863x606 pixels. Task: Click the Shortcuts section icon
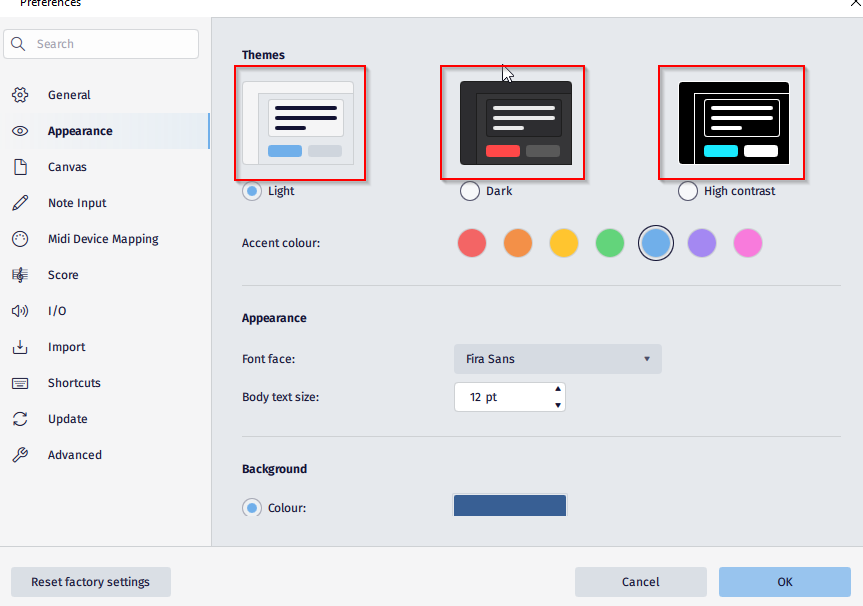click(x=21, y=382)
